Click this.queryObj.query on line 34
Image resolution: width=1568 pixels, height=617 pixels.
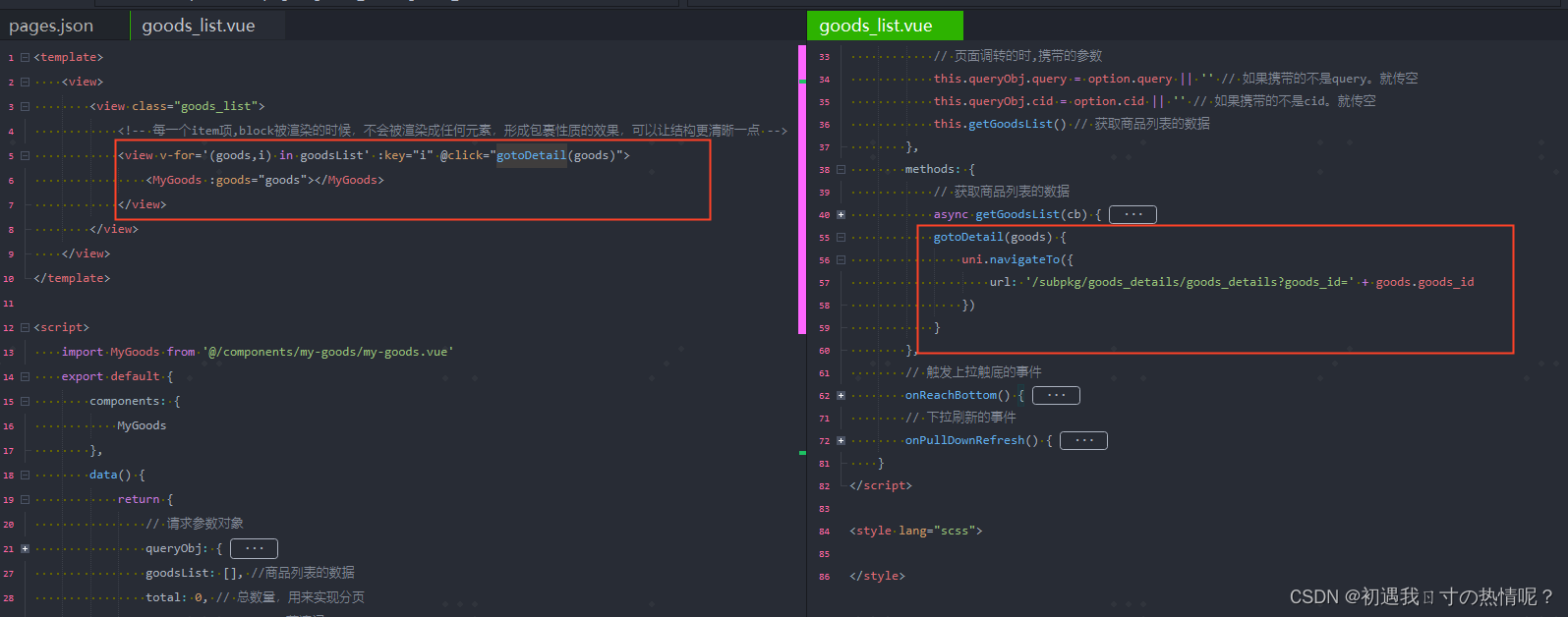click(1000, 79)
